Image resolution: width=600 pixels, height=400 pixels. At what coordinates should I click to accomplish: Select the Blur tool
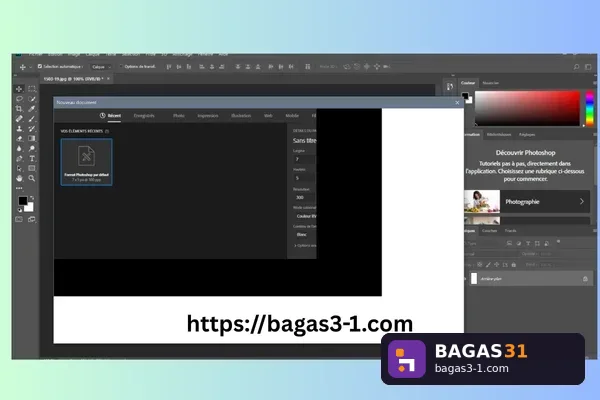click(x=19, y=149)
